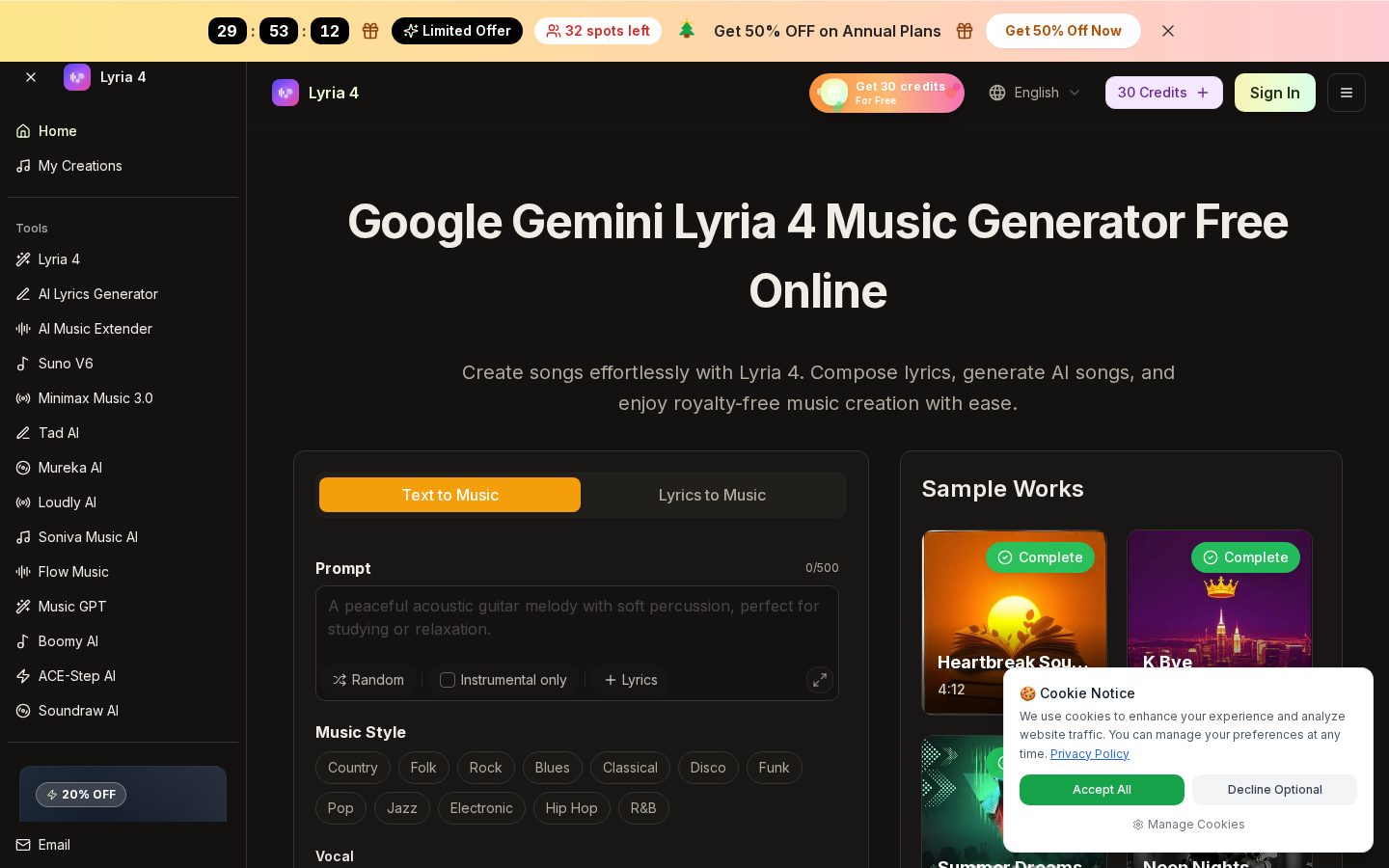Select the Disco music style
The image size is (1389, 868).
point(708,768)
